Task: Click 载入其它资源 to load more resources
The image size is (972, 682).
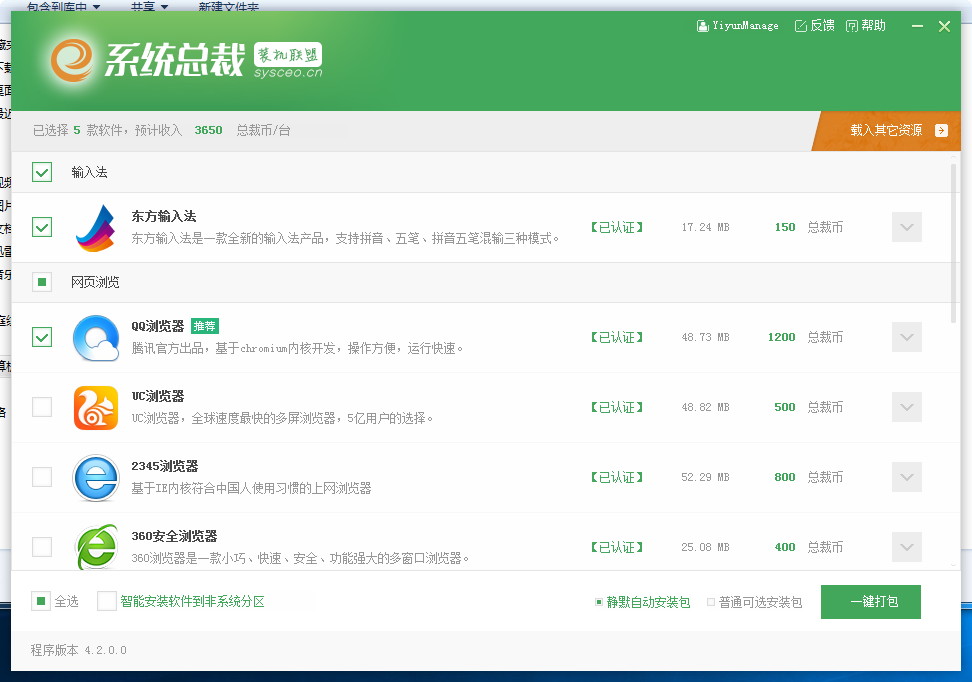Action: point(886,131)
